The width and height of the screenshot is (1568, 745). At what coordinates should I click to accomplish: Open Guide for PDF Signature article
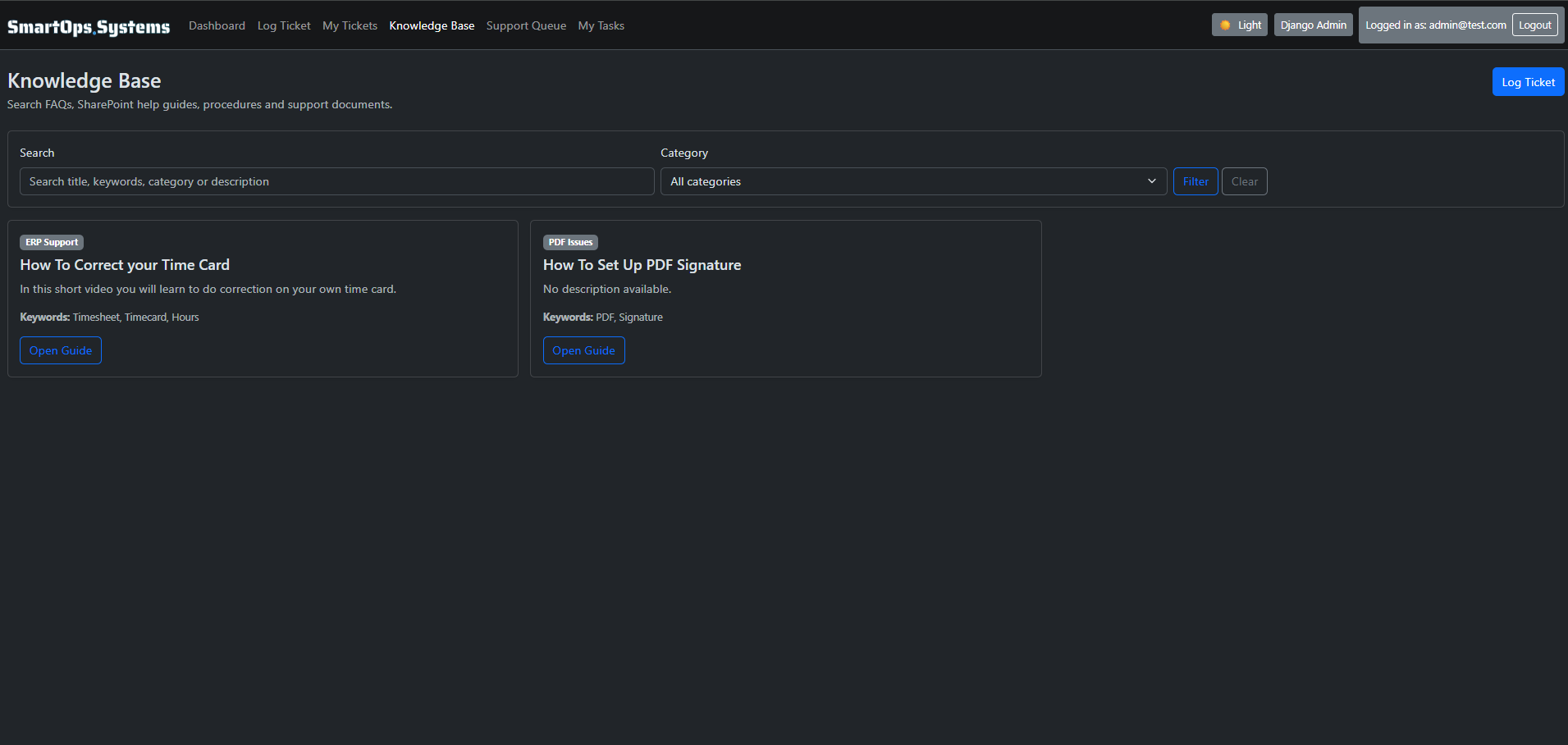[583, 350]
